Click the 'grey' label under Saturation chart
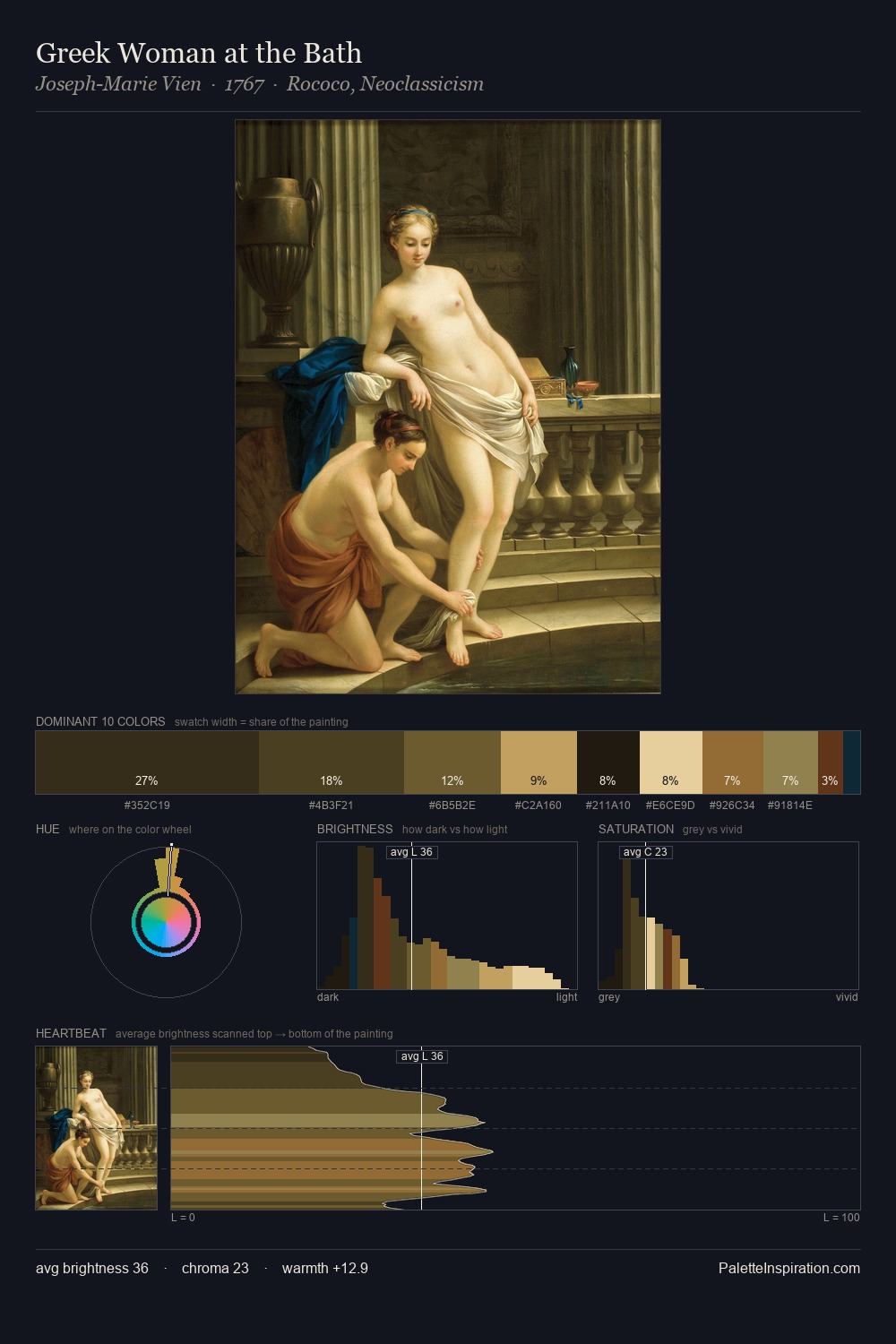 609,997
